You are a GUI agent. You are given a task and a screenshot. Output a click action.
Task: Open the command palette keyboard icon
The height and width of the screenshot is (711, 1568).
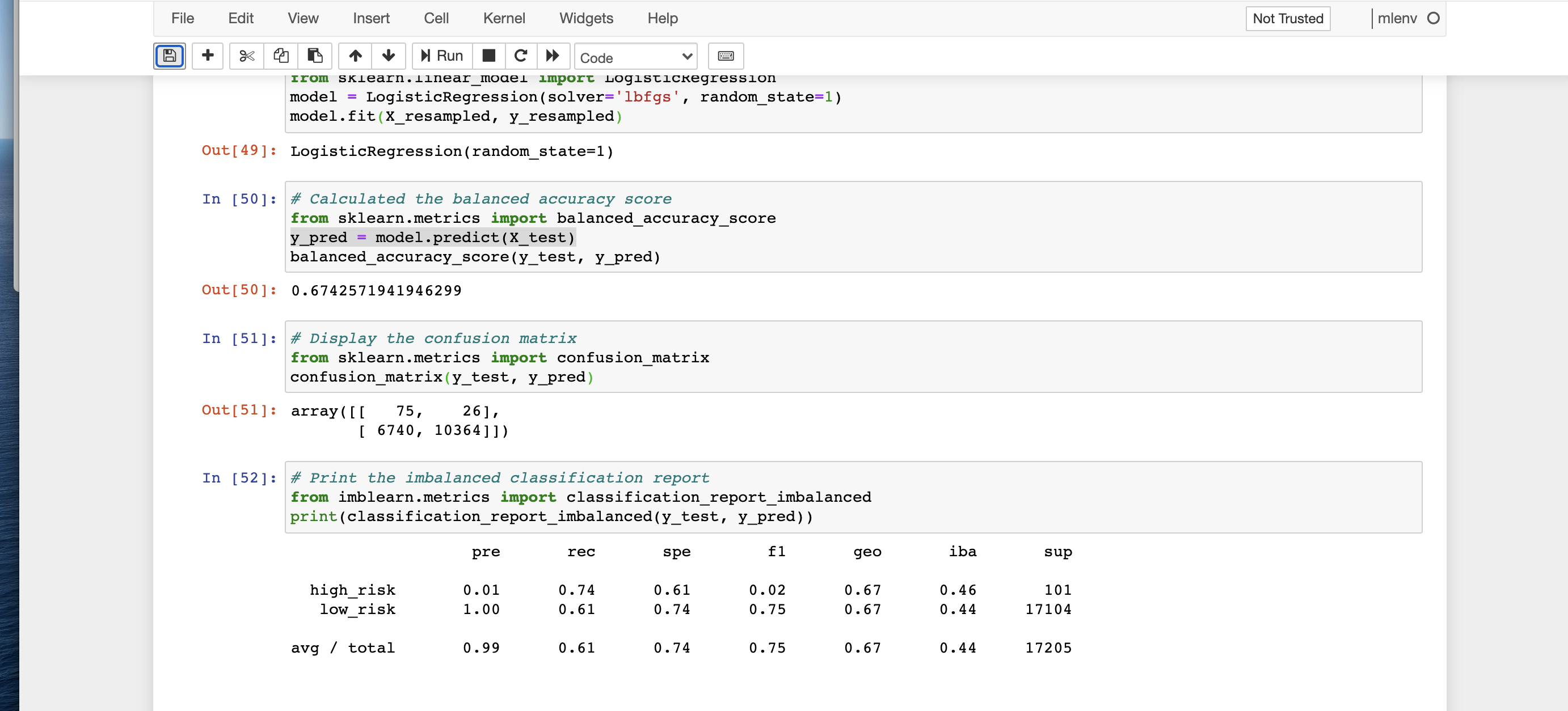[x=726, y=56]
